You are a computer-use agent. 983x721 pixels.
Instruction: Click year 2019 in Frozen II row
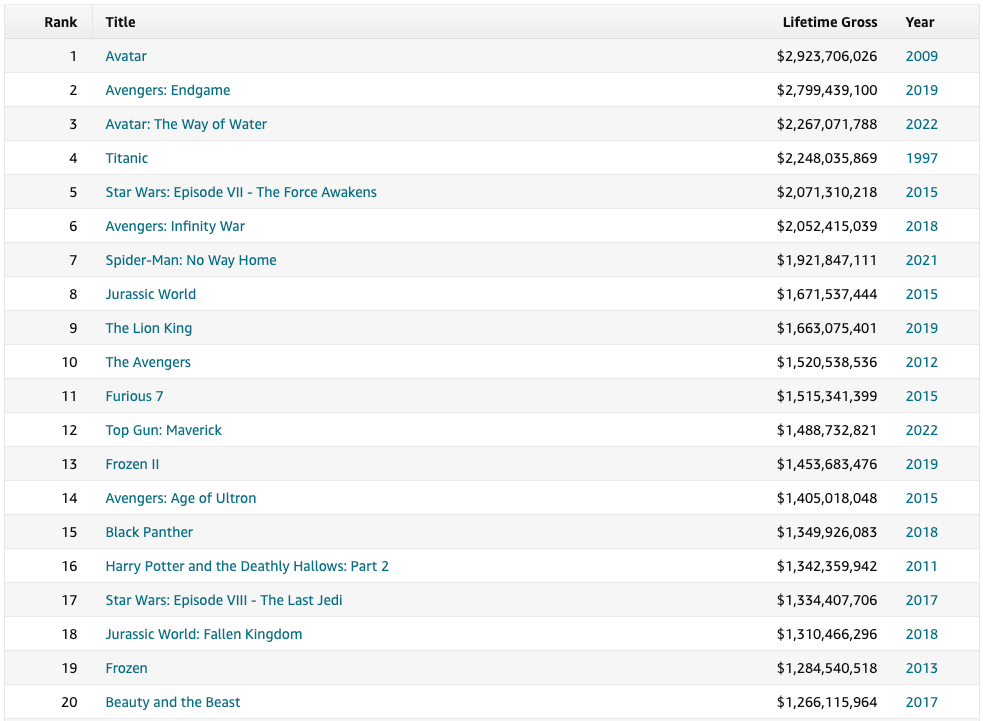tap(922, 465)
